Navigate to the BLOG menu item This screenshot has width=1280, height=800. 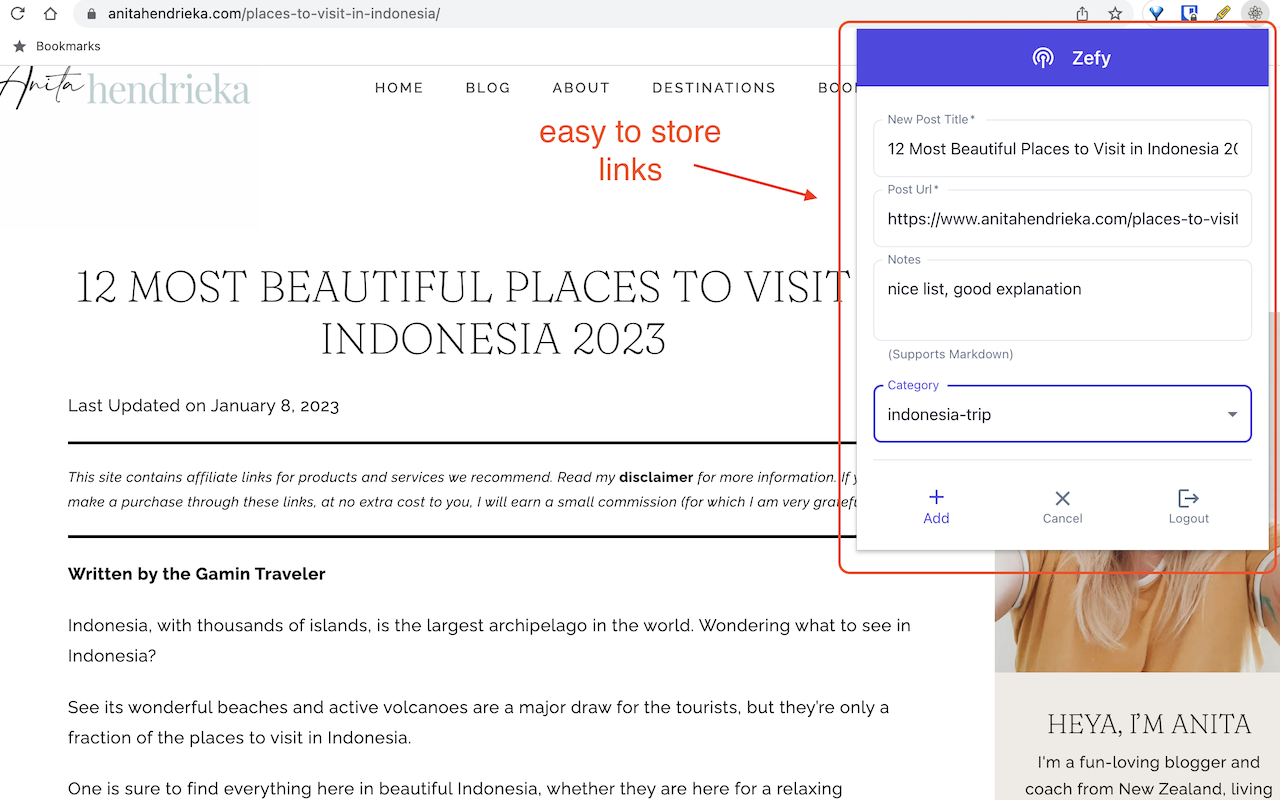coord(488,88)
